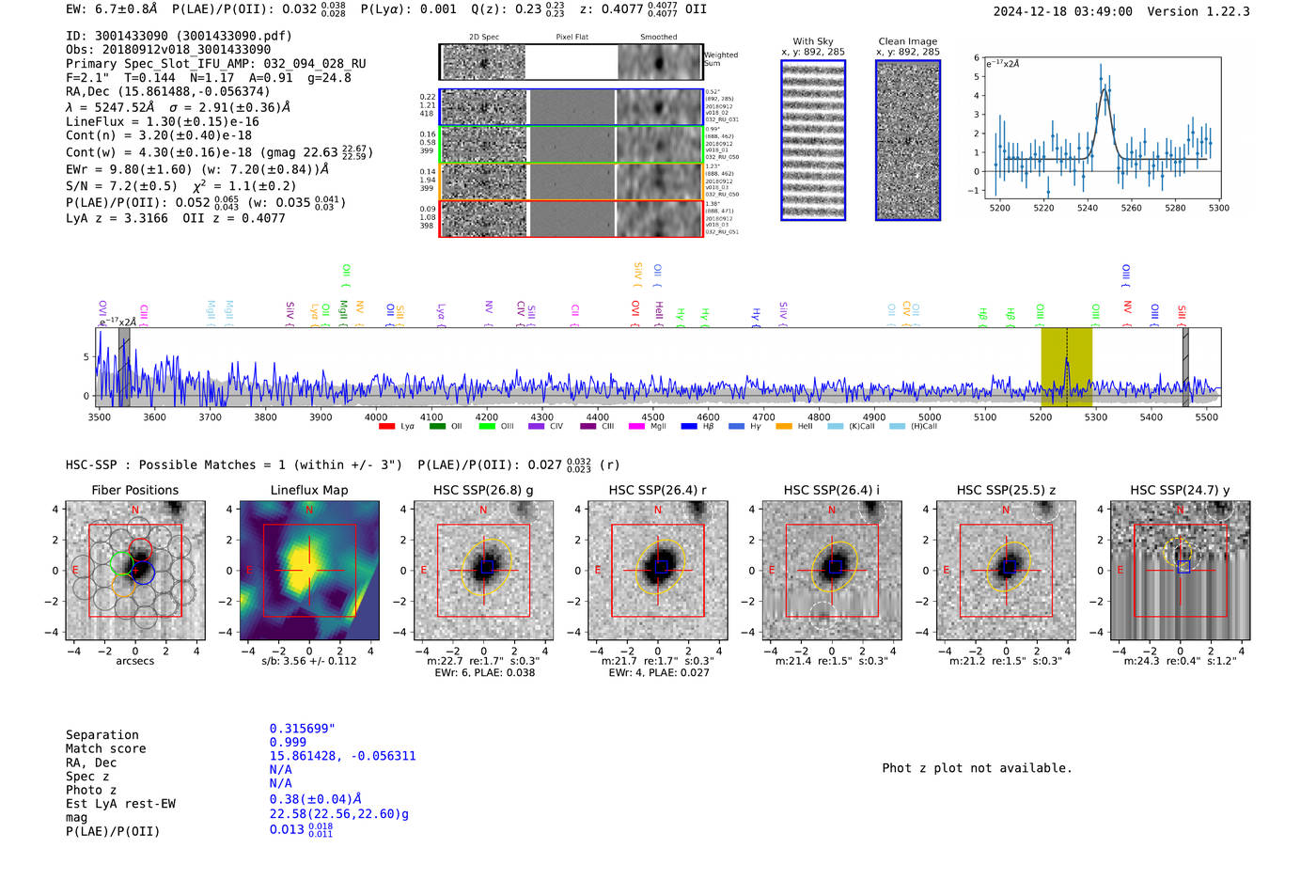Click the Primary Spec_Slot_IFU_AMP line
Screen dimensions: 1316x896
(216, 64)
